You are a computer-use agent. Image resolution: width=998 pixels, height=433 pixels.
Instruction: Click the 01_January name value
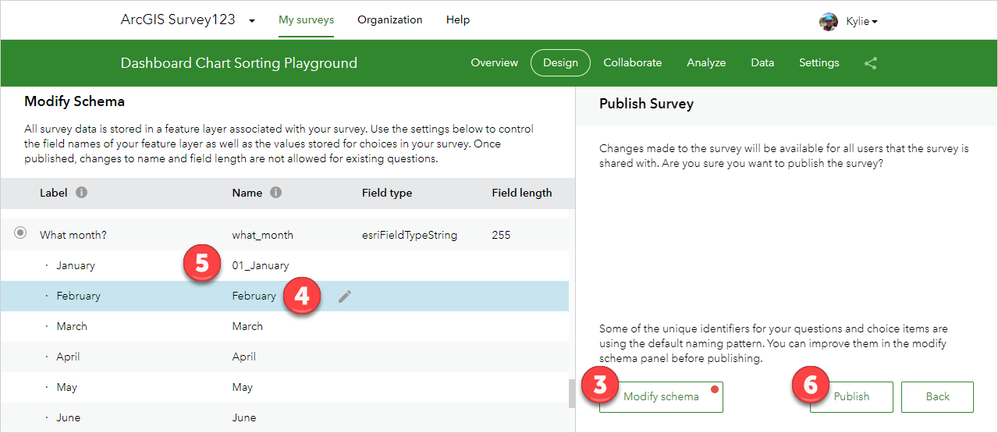[260, 266]
